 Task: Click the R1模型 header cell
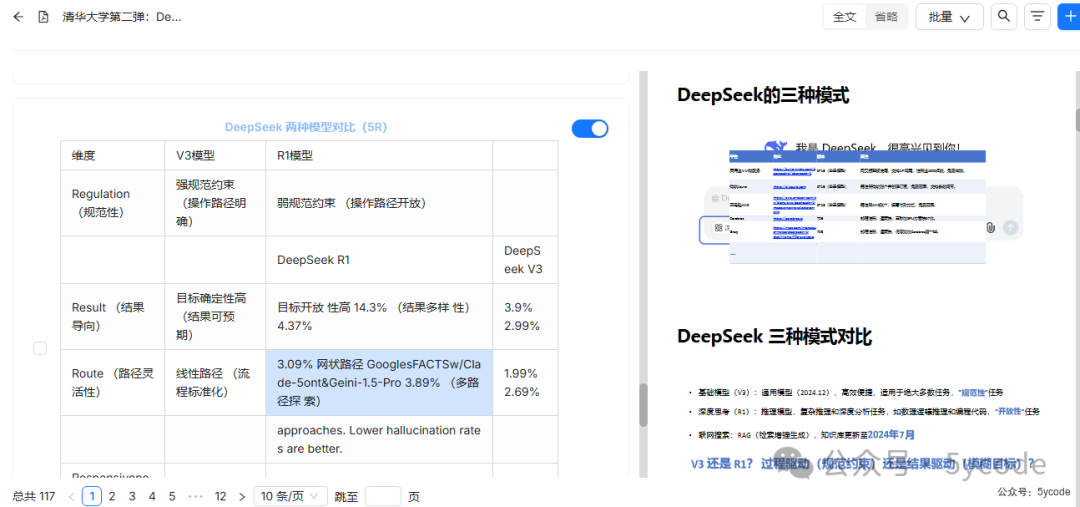point(379,155)
